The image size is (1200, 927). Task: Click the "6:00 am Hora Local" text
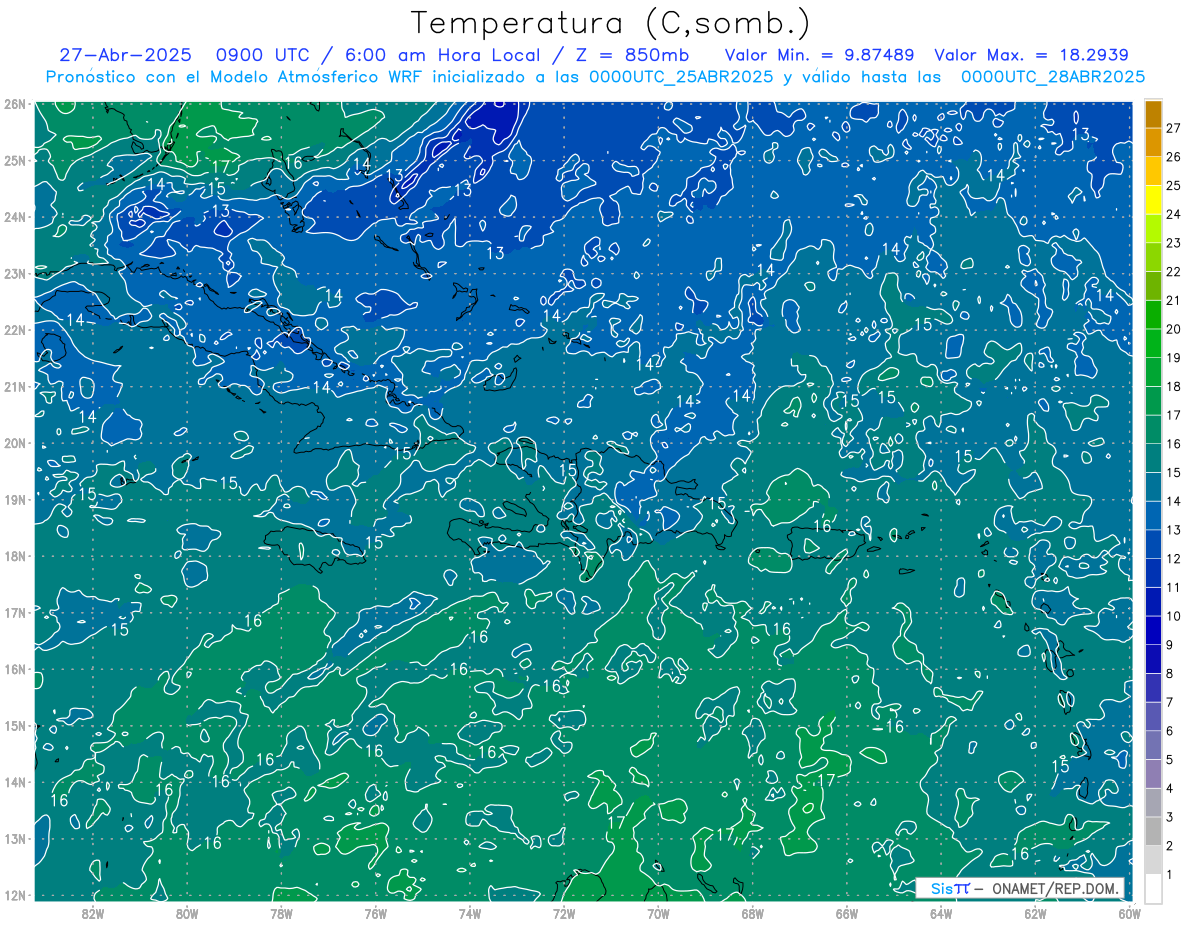(x=443, y=55)
